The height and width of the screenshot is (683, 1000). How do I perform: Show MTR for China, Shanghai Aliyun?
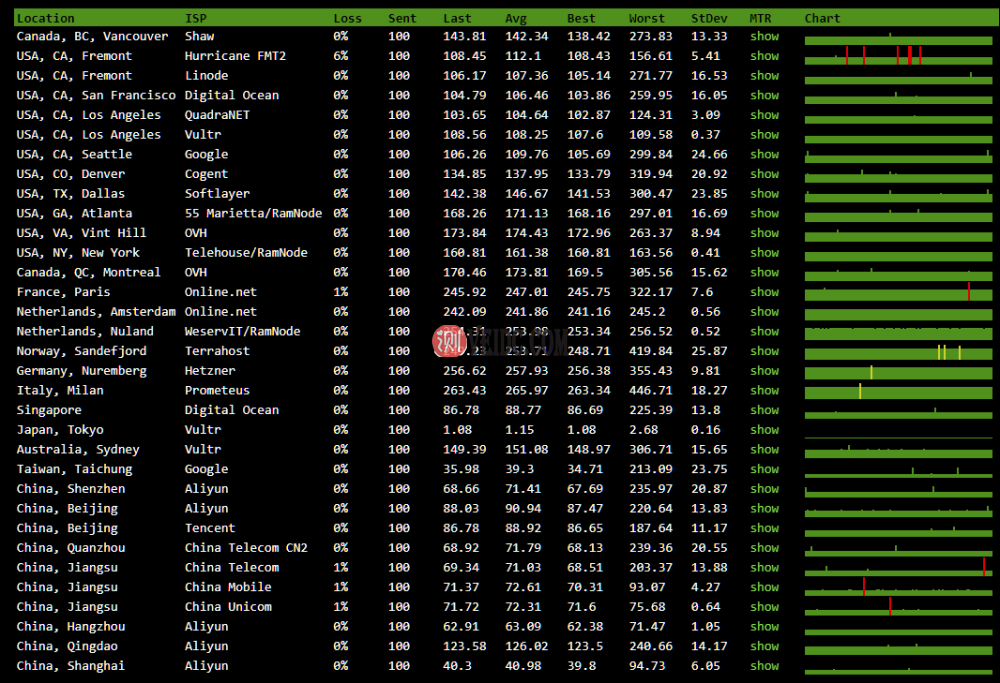[764, 665]
